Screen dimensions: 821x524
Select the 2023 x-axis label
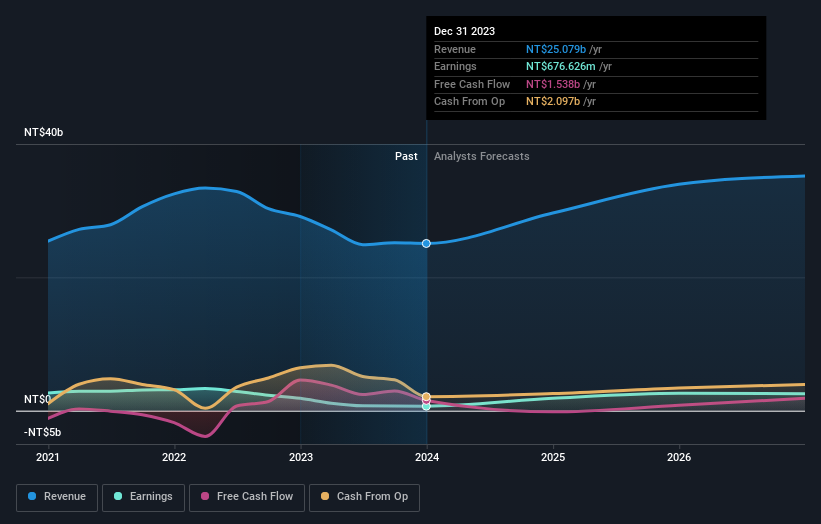click(301, 458)
